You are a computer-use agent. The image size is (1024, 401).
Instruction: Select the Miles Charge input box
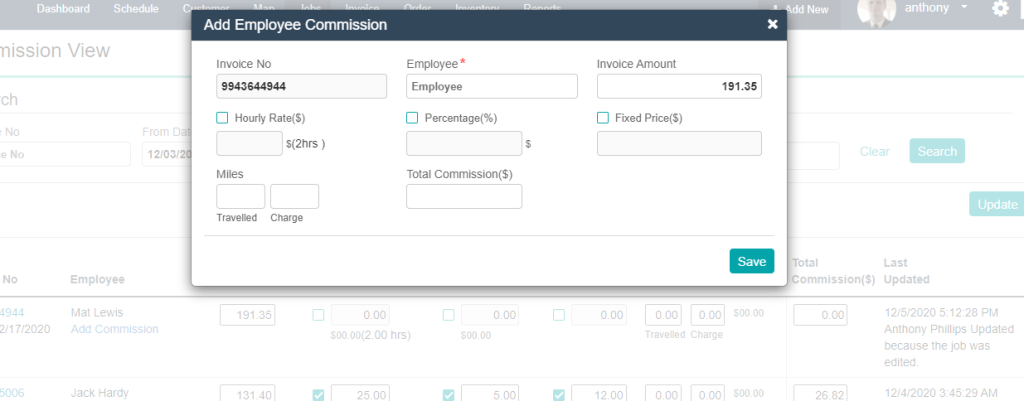pyautogui.click(x=294, y=197)
